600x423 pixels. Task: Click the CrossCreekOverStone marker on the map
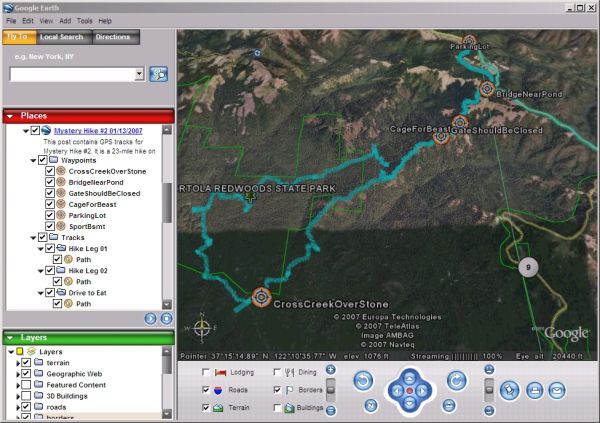(261, 297)
